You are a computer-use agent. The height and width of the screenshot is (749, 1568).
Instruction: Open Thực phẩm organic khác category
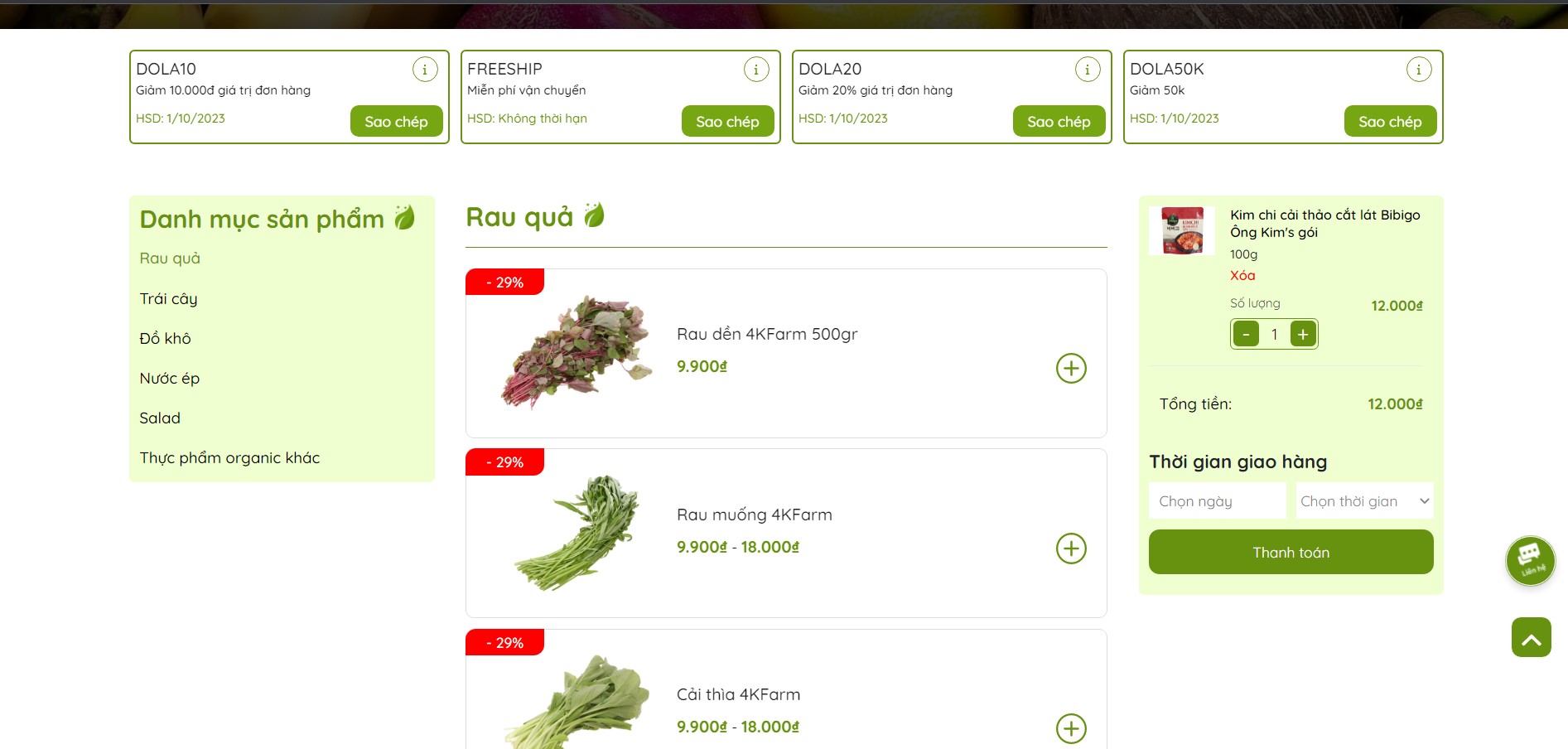tap(229, 458)
